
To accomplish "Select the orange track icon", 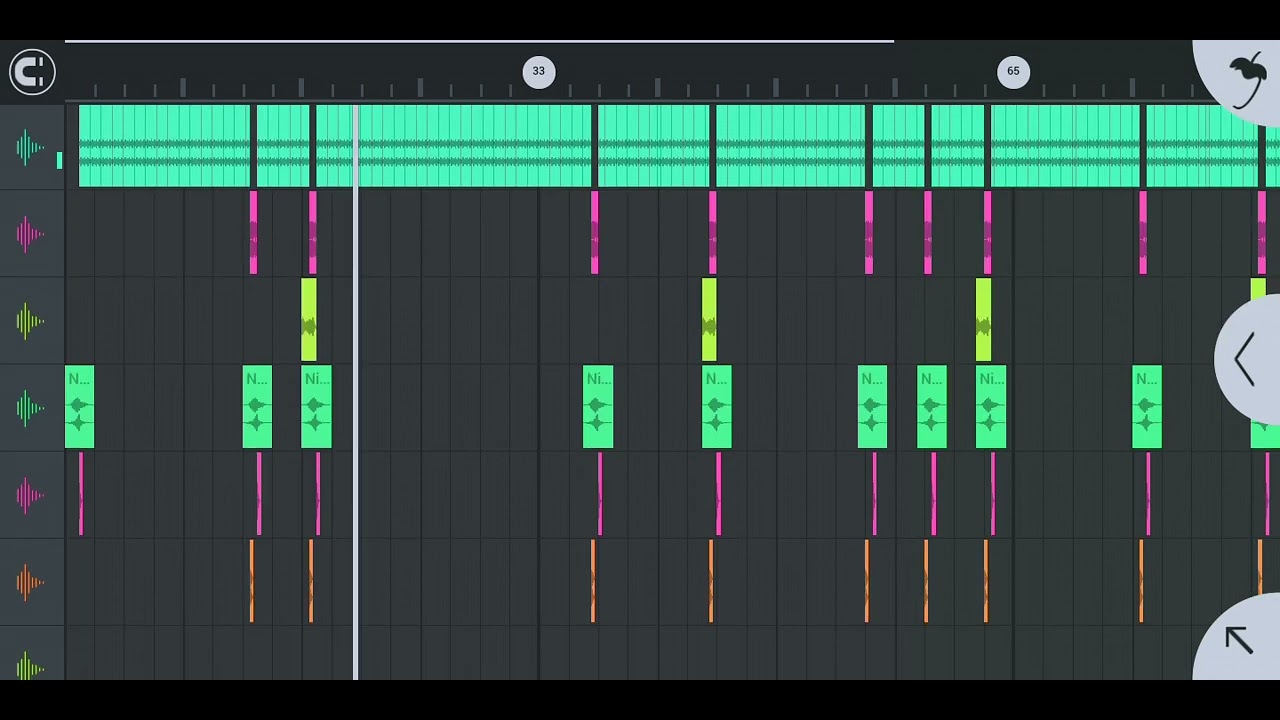I will pos(30,582).
